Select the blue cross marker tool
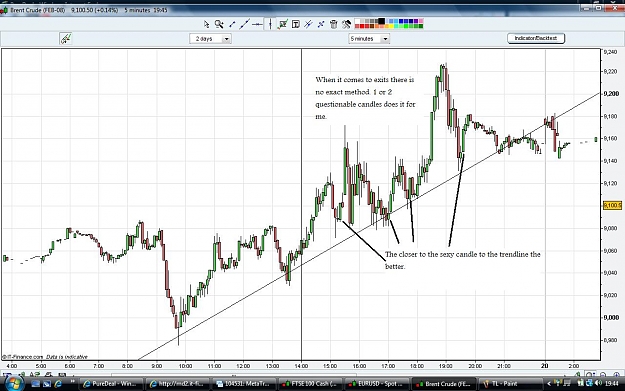The width and height of the screenshot is (625, 391). click(321, 24)
